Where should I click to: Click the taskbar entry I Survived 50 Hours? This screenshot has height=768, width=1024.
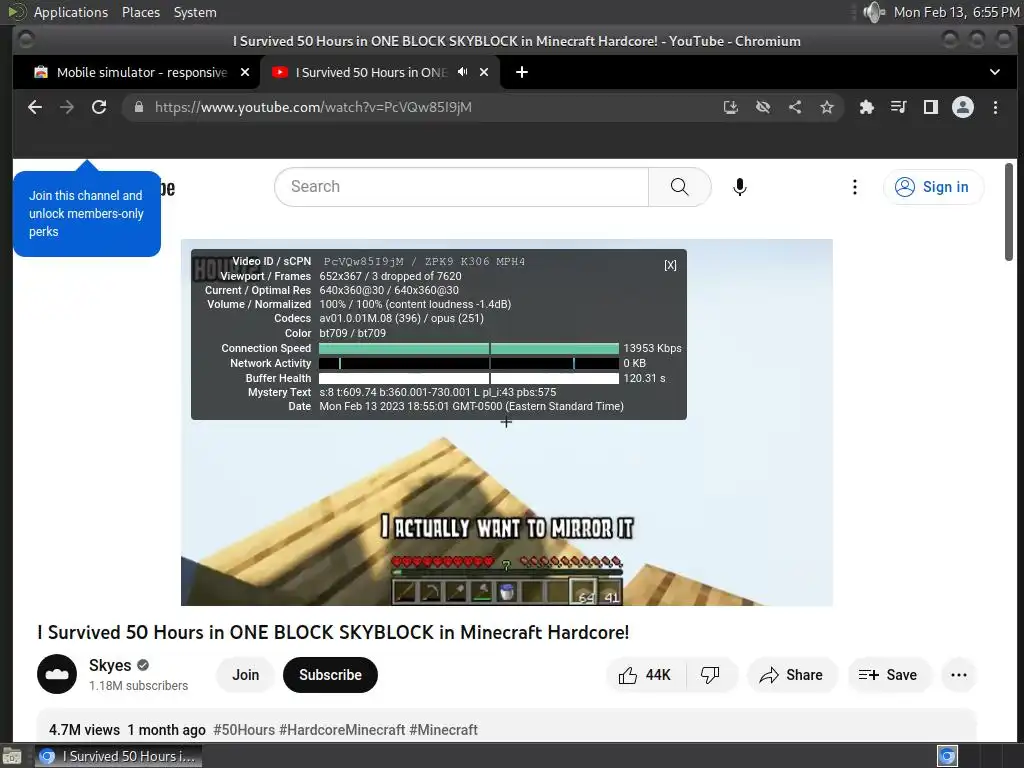click(119, 756)
